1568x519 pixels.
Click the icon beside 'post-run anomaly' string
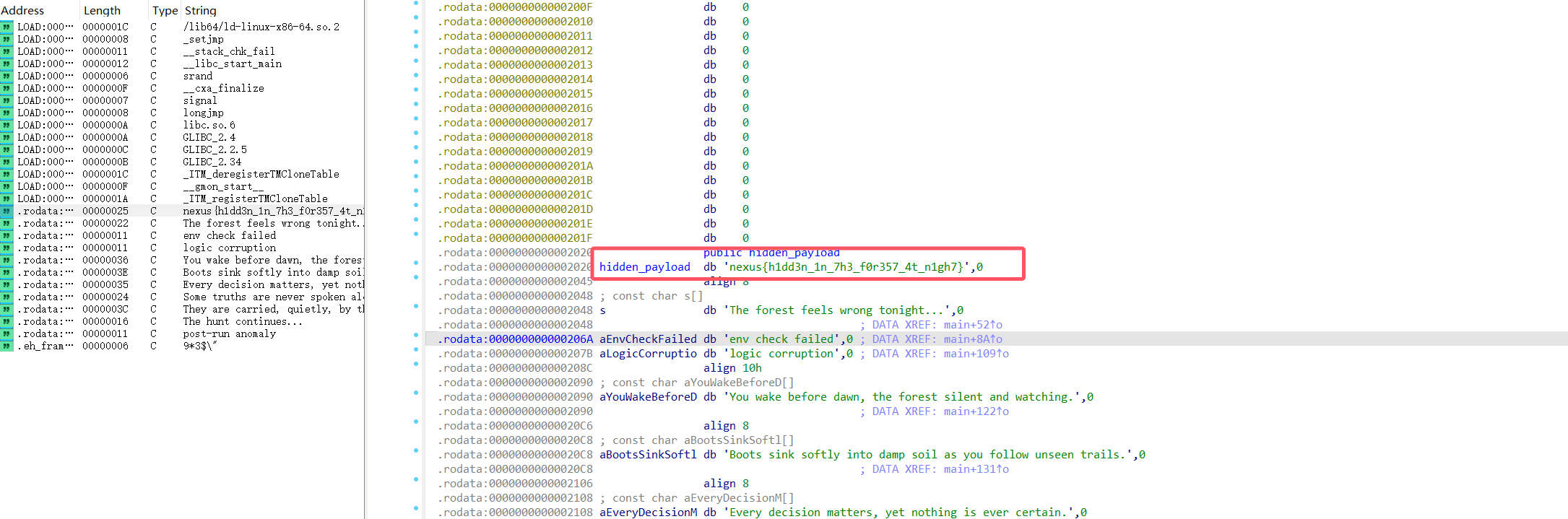[7, 333]
